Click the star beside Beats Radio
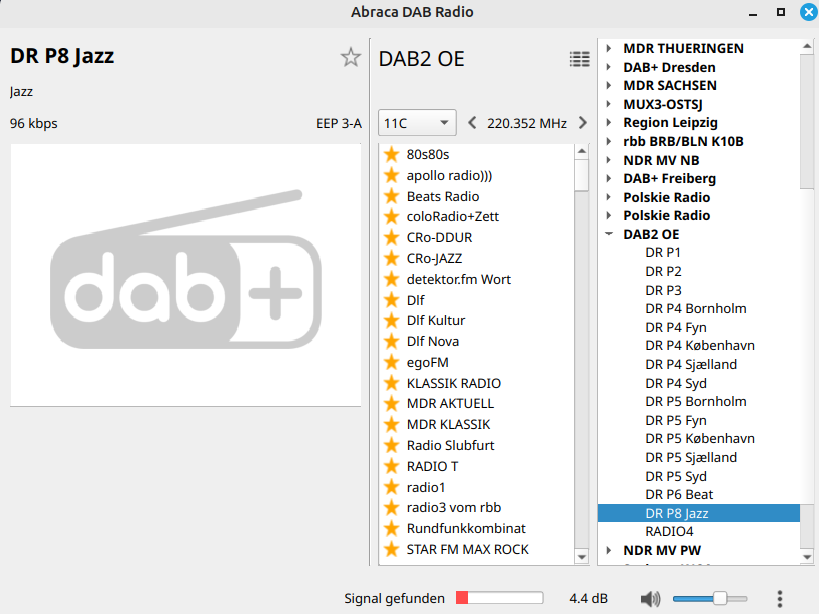 [x=392, y=196]
